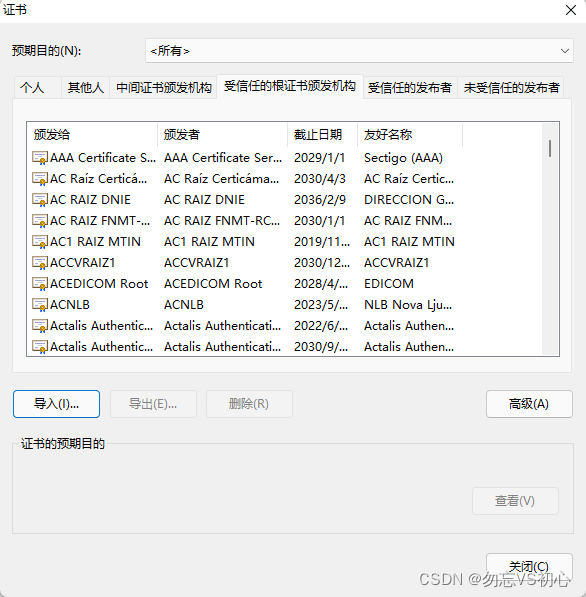Select AC RAIZ DNIE in 颁发给 column
The width and height of the screenshot is (586, 597).
(x=90, y=200)
